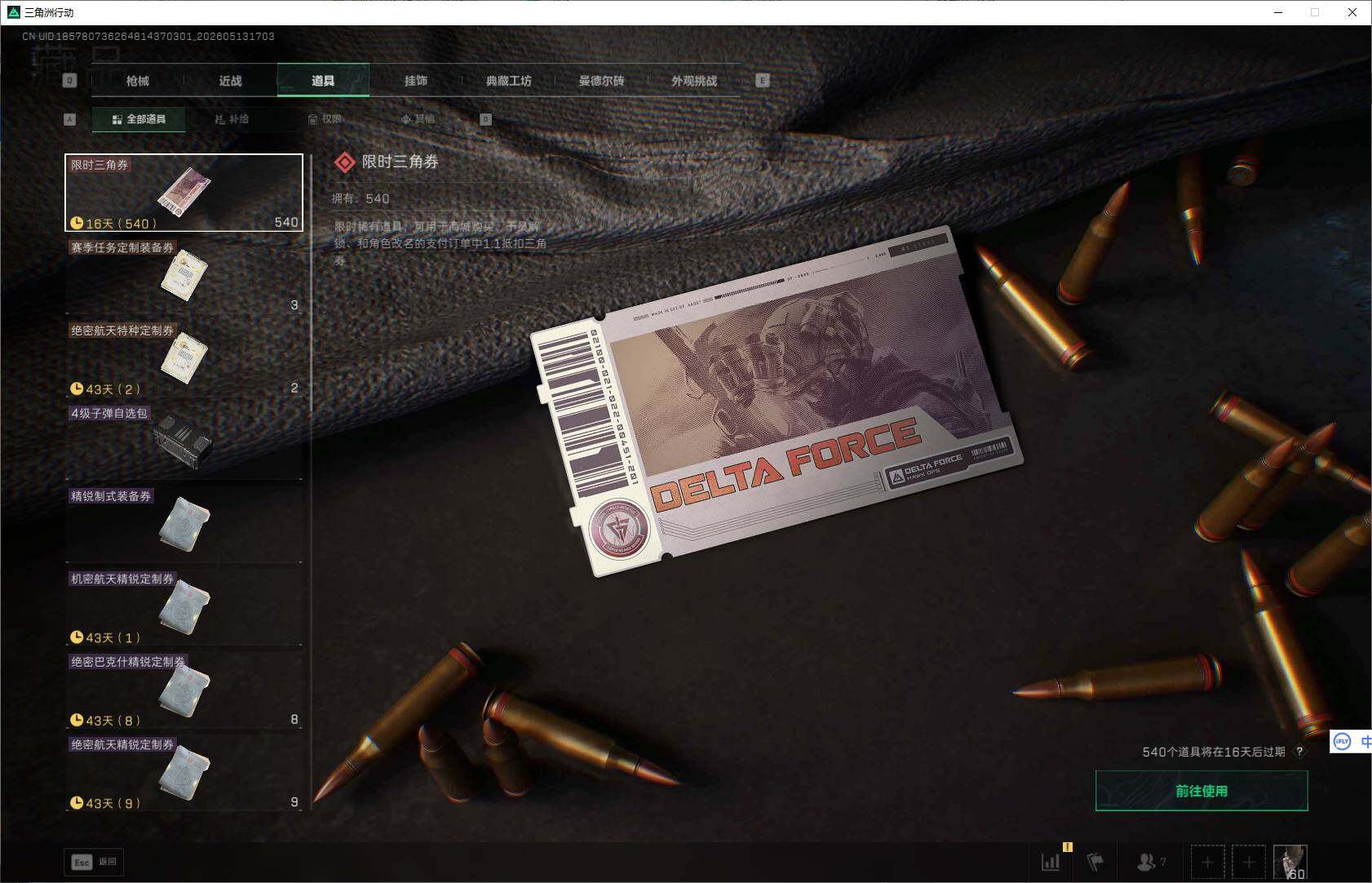The height and width of the screenshot is (883, 1372).
Task: Open the flags icon in bottom bar
Action: tap(1095, 862)
